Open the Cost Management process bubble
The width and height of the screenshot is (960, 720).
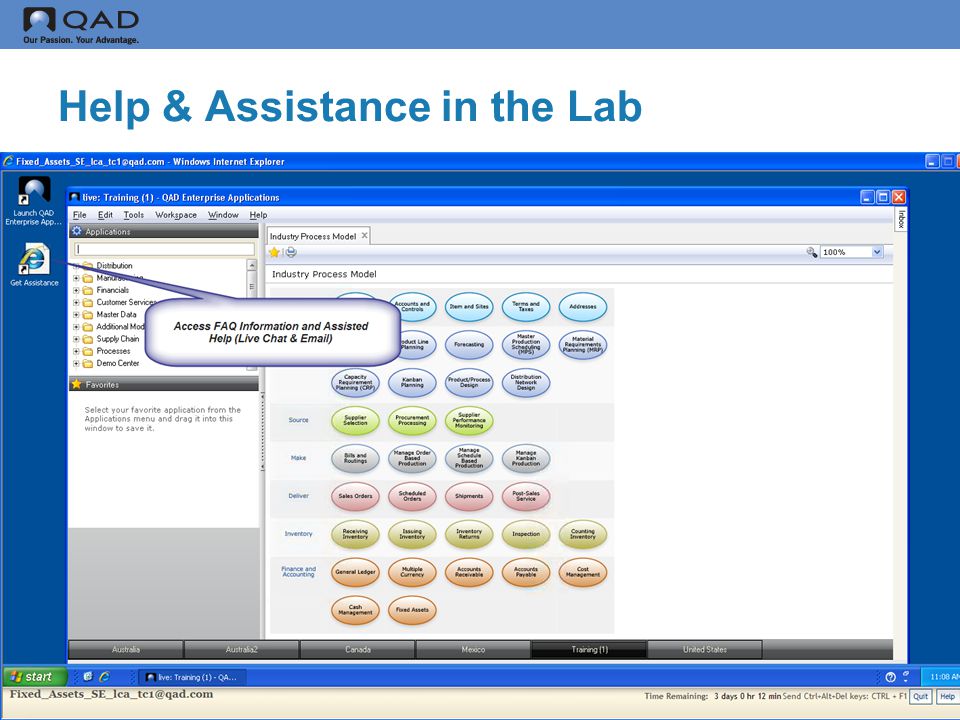[583, 572]
